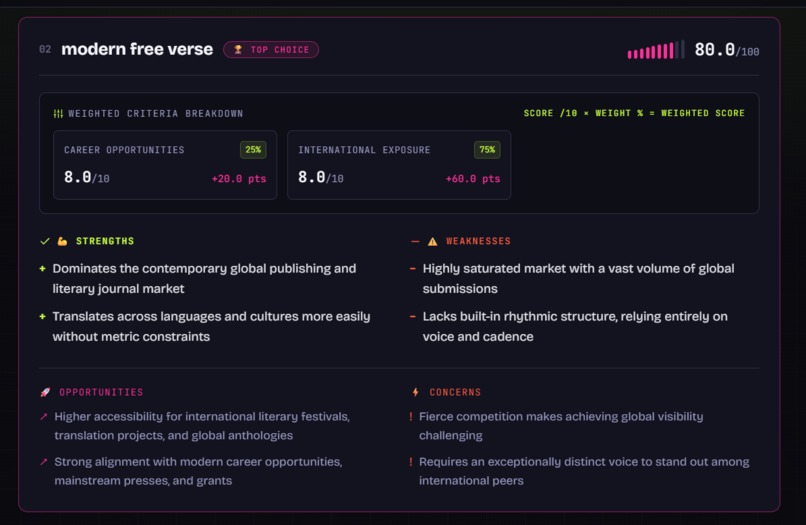This screenshot has height=525, width=806.
Task: Click the 75% weight badge
Action: [x=487, y=150]
